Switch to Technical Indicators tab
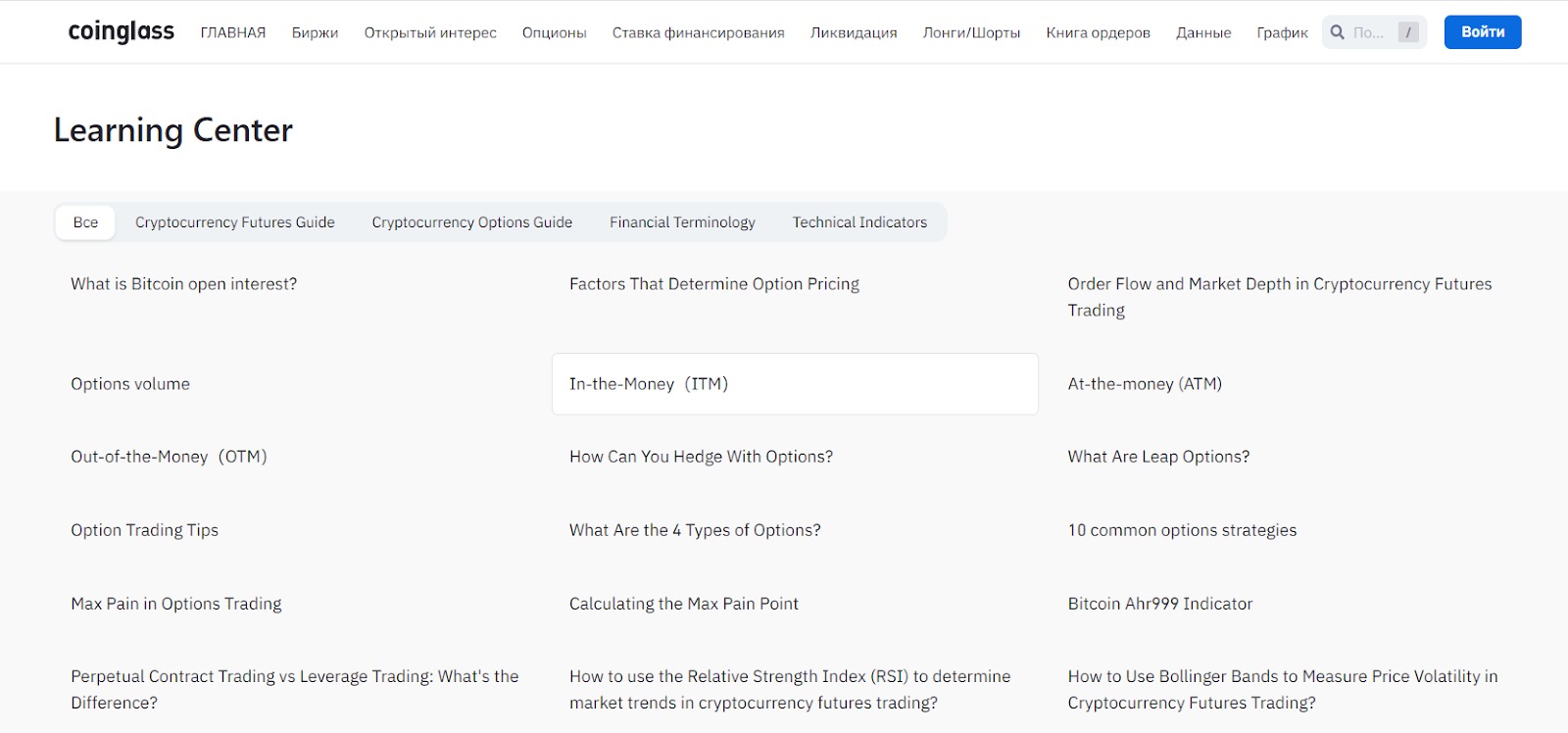Screen dimensions: 1568x733 [x=859, y=222]
